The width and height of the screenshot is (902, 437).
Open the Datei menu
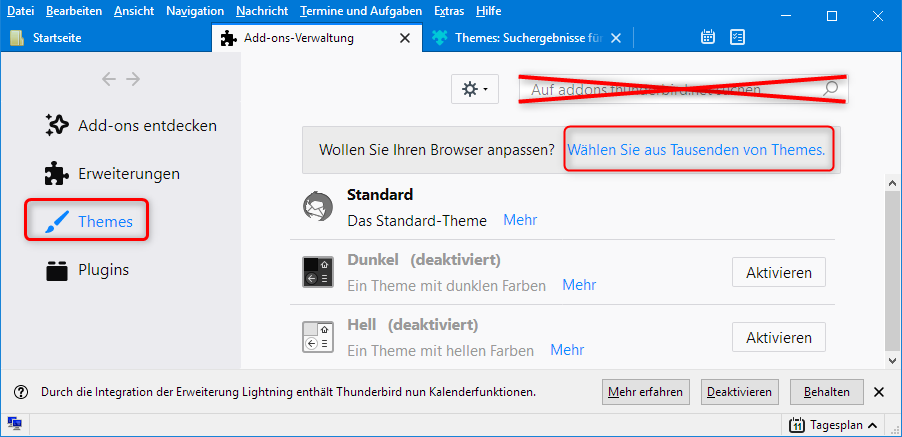point(21,11)
